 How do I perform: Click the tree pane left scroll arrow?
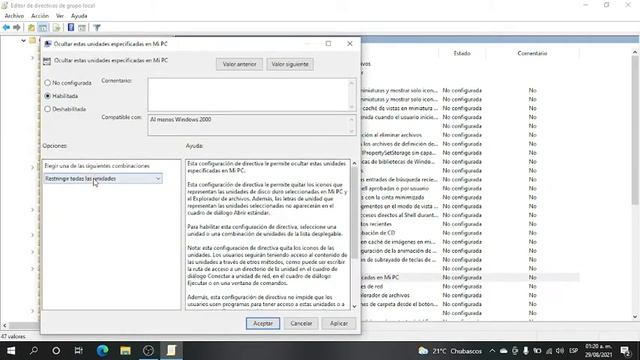point(4,325)
